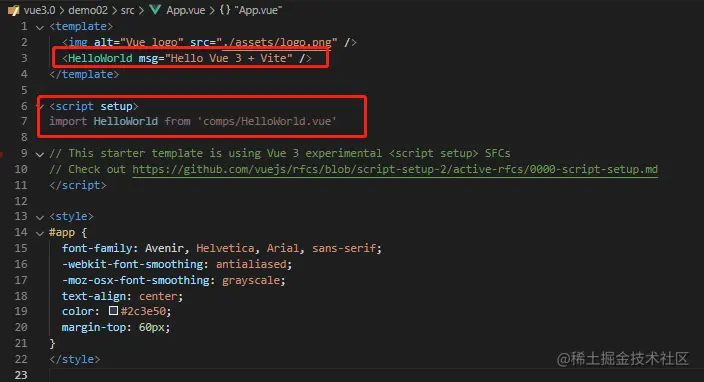The width and height of the screenshot is (704, 382).
Task: Collapse the template block at line 1
Action: [x=40, y=27]
